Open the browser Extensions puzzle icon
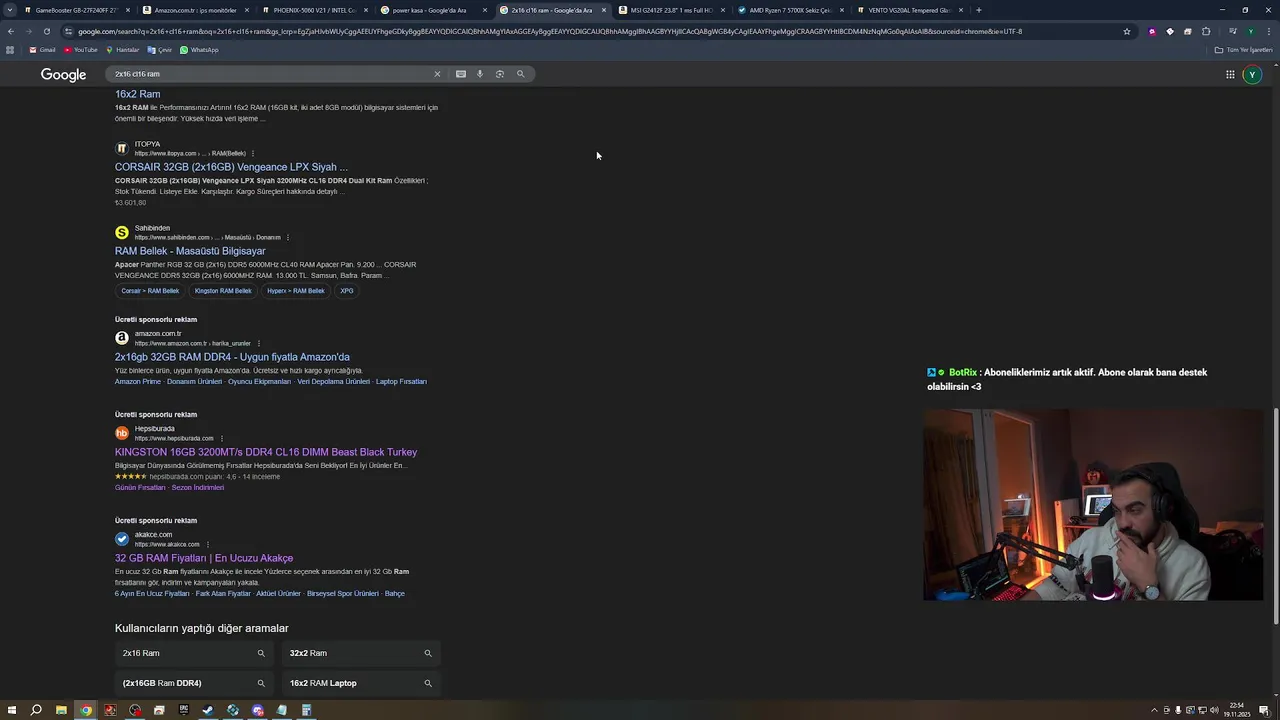The image size is (1280, 720). click(x=1206, y=31)
